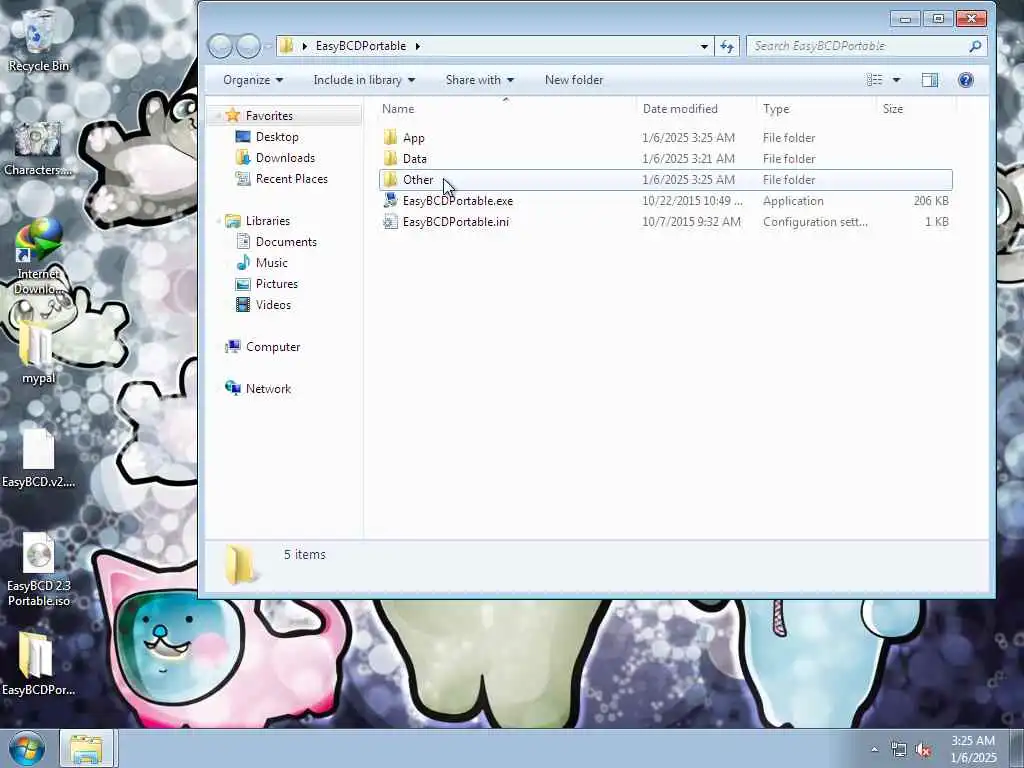Open Recent Places in Favorites
Viewport: 1024px width, 768px height.
(291, 179)
